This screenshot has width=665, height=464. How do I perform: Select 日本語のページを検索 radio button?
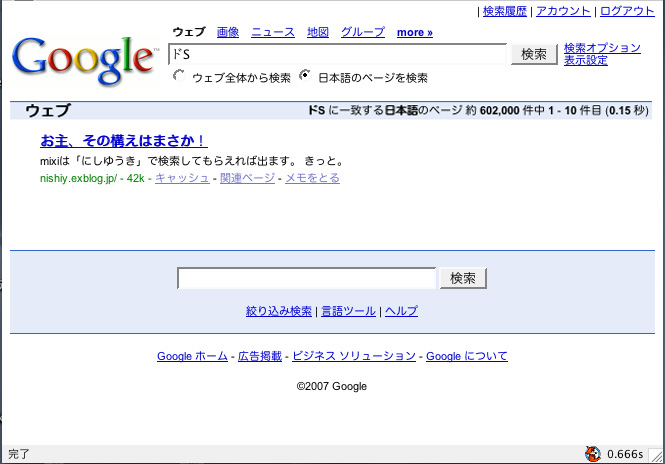305,76
